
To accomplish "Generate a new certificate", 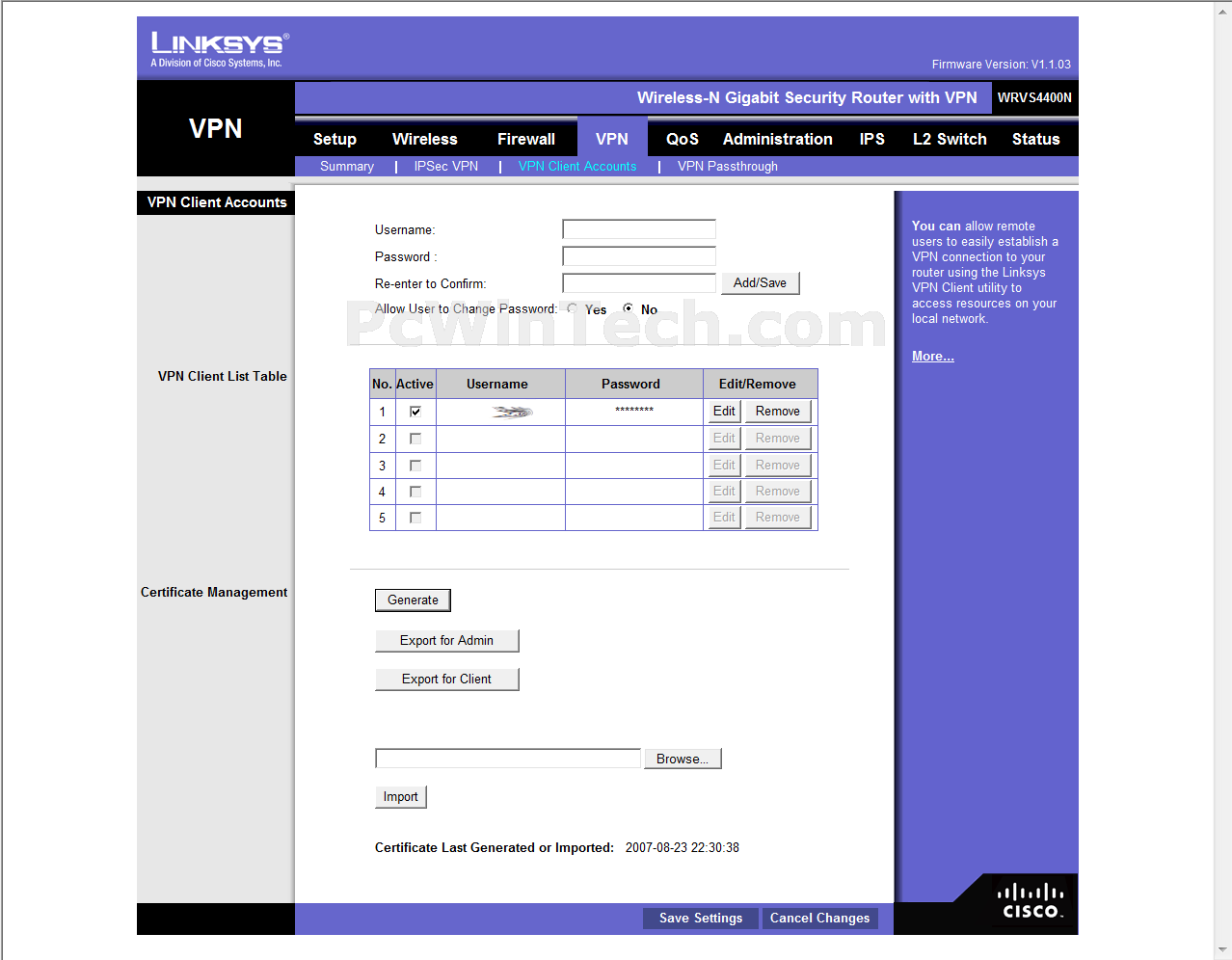I will (x=413, y=600).
